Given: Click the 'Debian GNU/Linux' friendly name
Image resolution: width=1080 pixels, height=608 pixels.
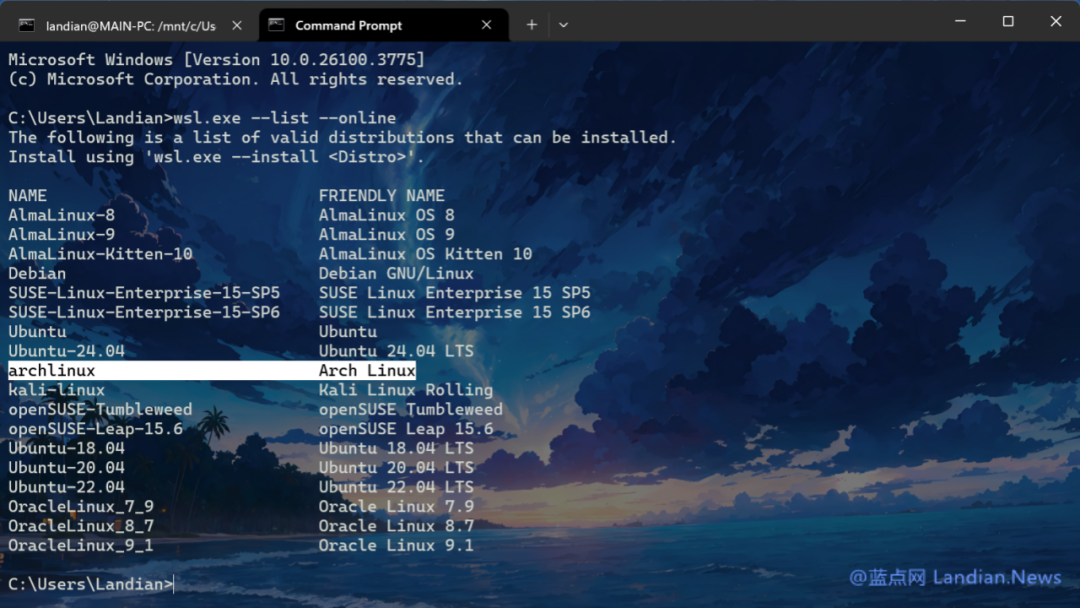Looking at the screenshot, I should pyautogui.click(x=396, y=273).
